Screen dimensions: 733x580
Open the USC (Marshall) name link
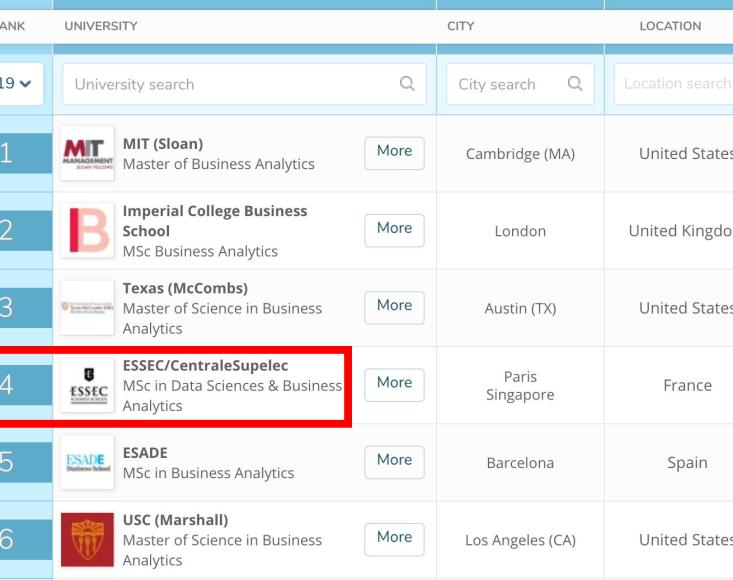(x=175, y=520)
